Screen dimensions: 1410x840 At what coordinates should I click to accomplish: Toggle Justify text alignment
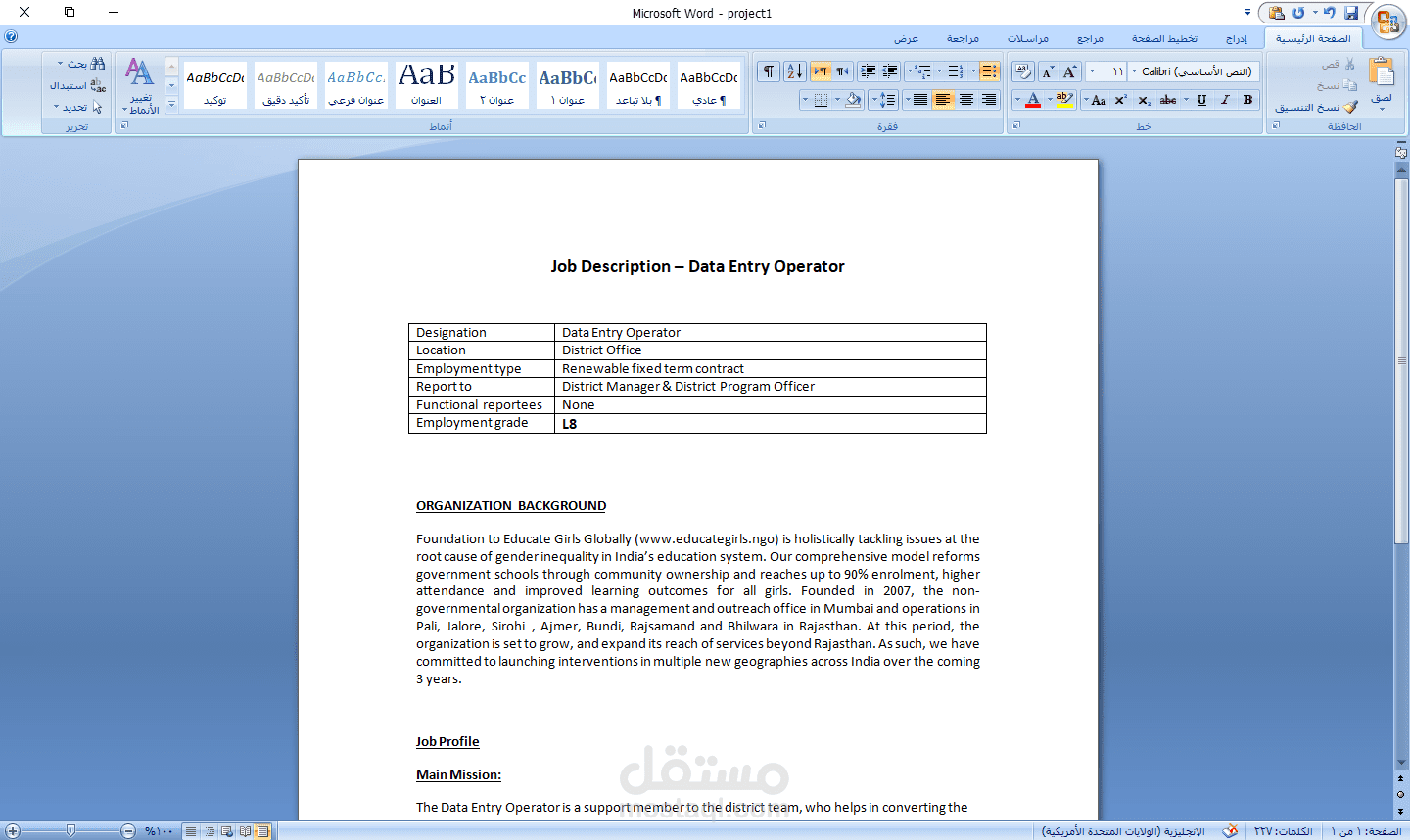(x=919, y=100)
